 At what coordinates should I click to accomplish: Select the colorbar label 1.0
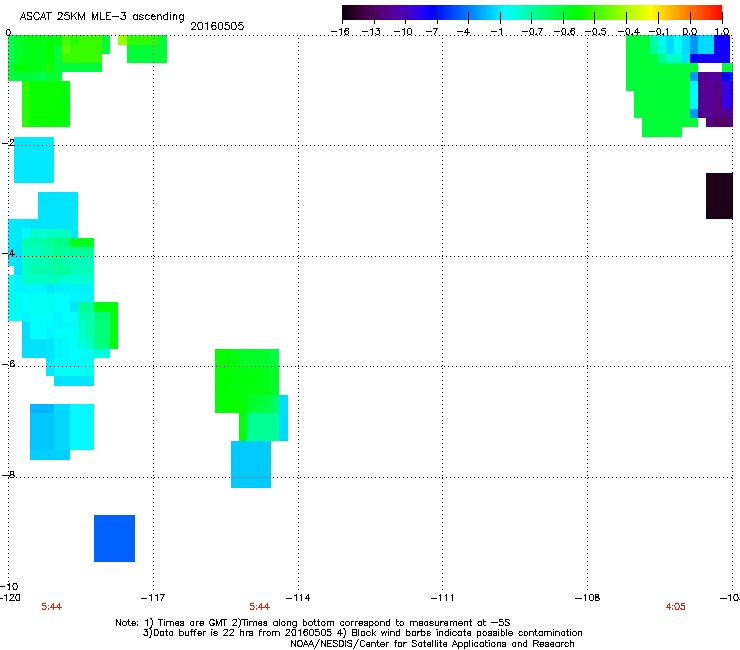[x=722, y=32]
